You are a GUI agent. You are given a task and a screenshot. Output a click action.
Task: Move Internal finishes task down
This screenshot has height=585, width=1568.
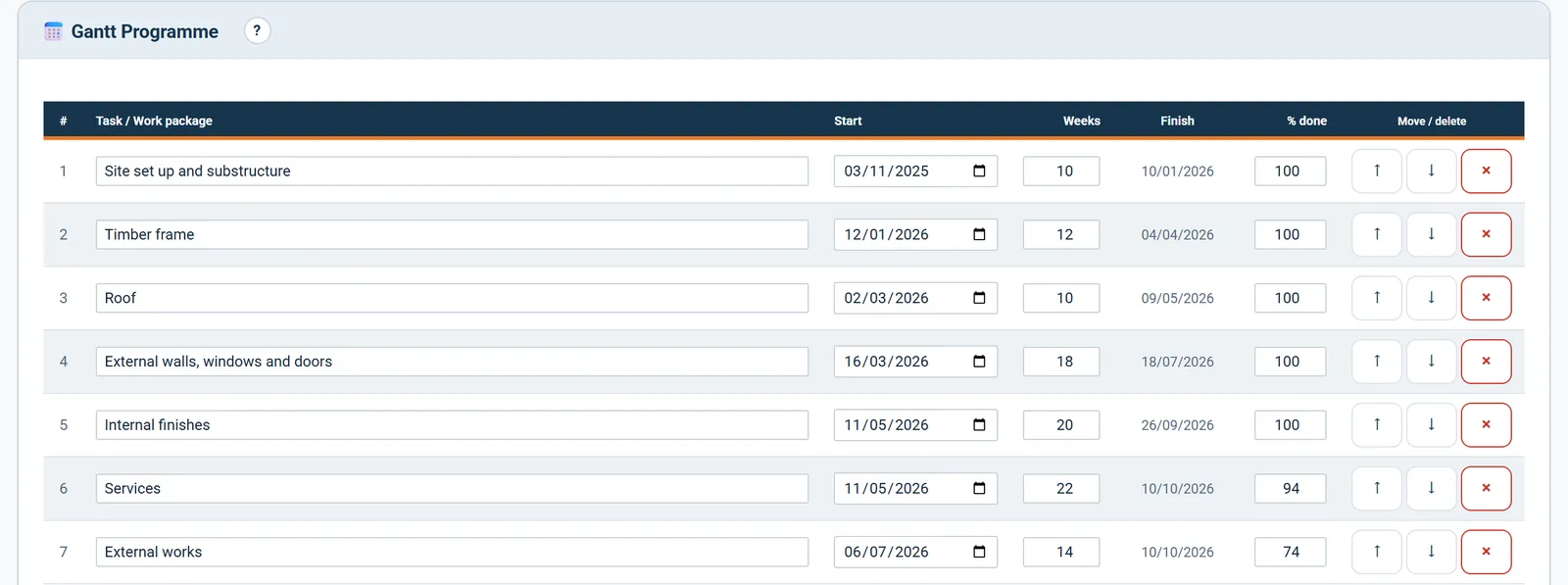click(x=1431, y=424)
